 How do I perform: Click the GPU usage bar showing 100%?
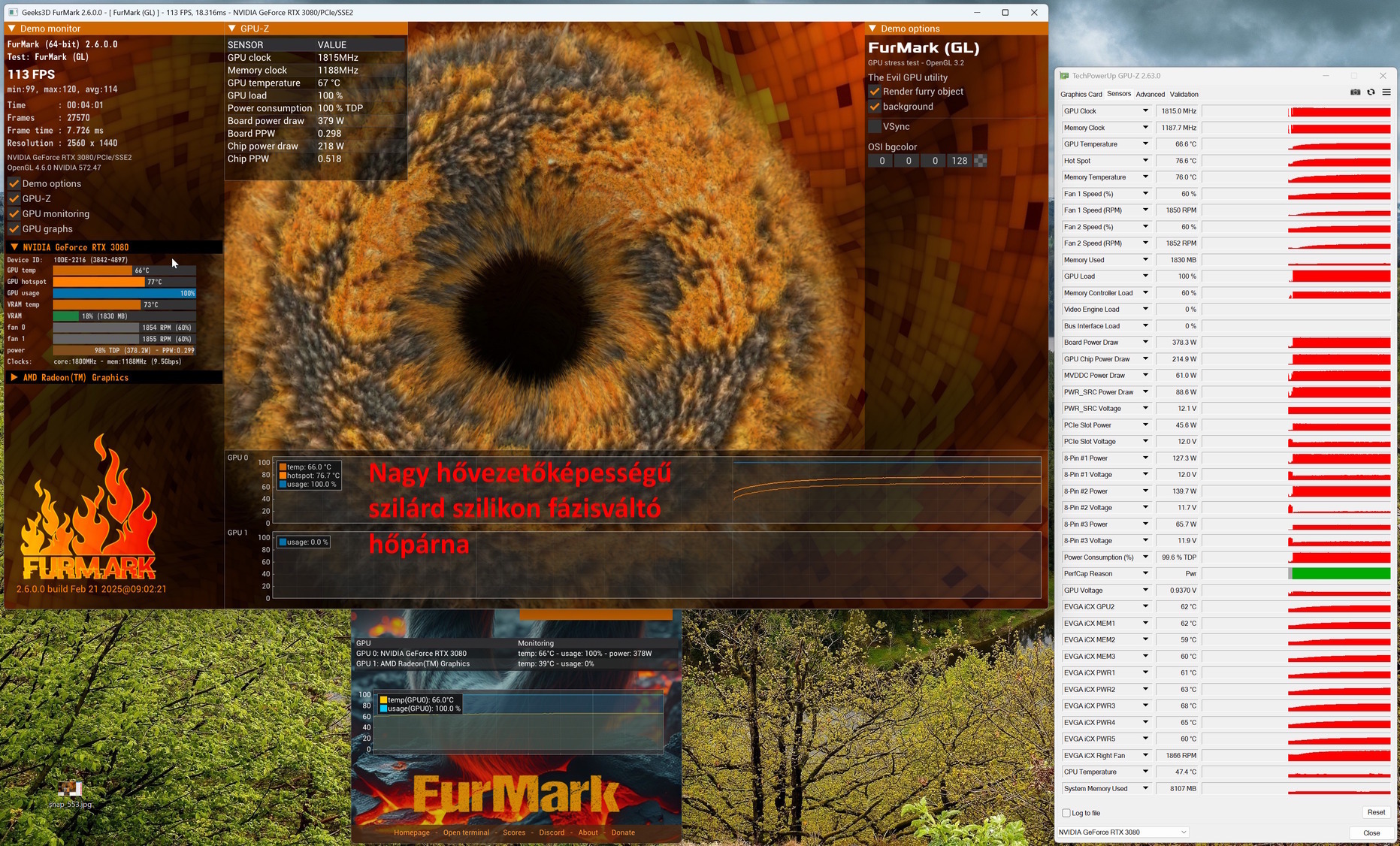click(x=125, y=293)
